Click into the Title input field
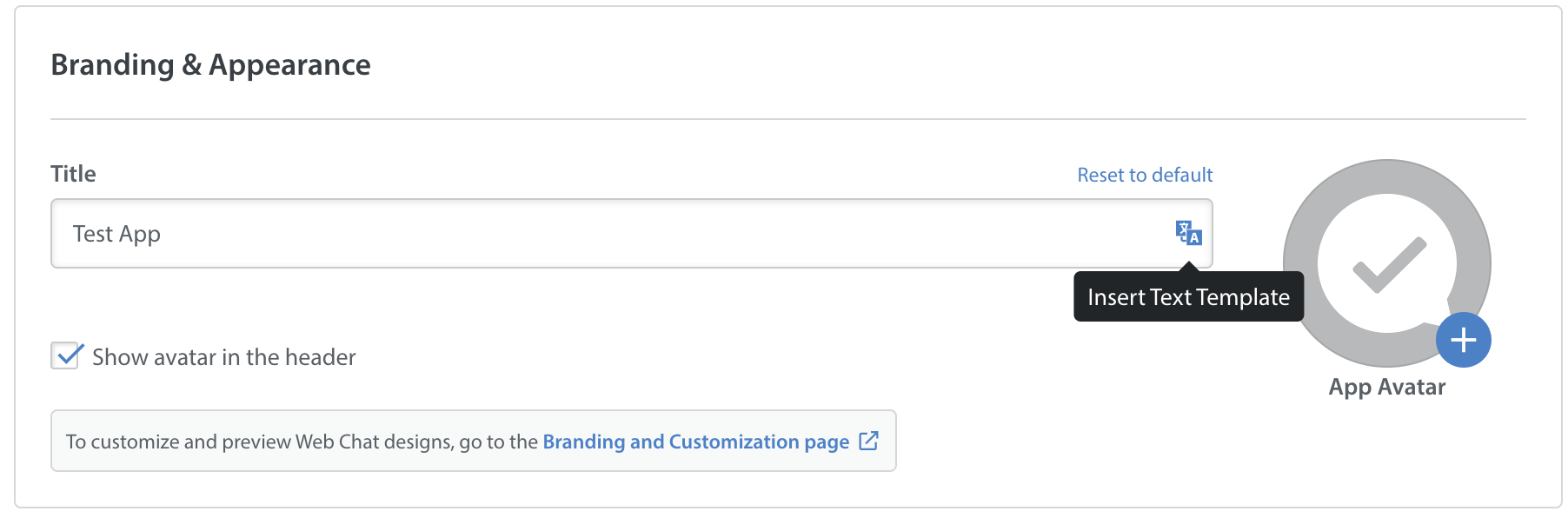1568x518 pixels. [x=631, y=233]
